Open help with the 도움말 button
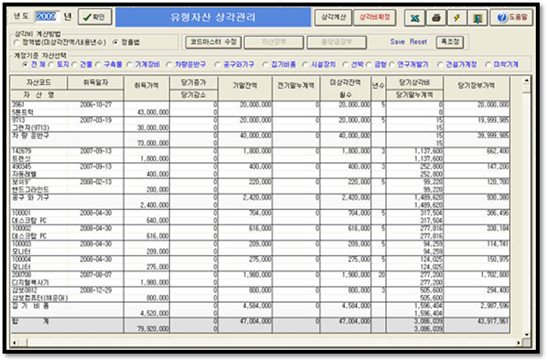Viewport: 548px width, 362px height. [x=512, y=17]
